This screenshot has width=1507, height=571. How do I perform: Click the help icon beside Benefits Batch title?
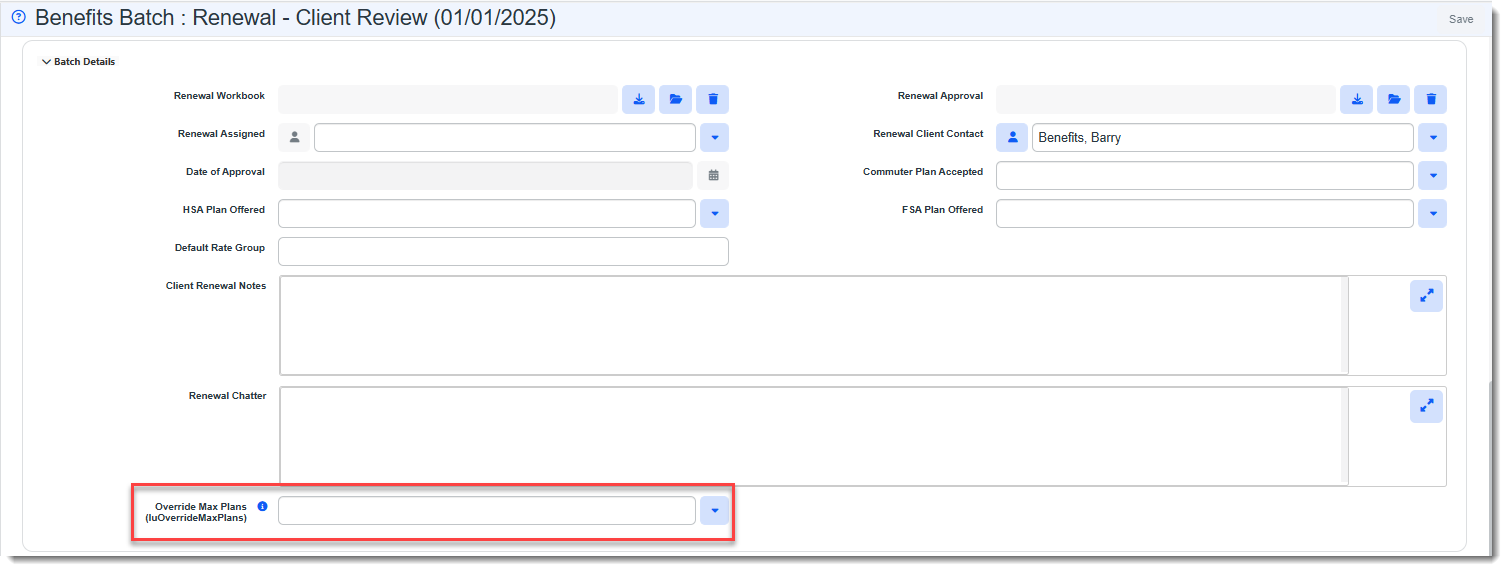(x=18, y=17)
